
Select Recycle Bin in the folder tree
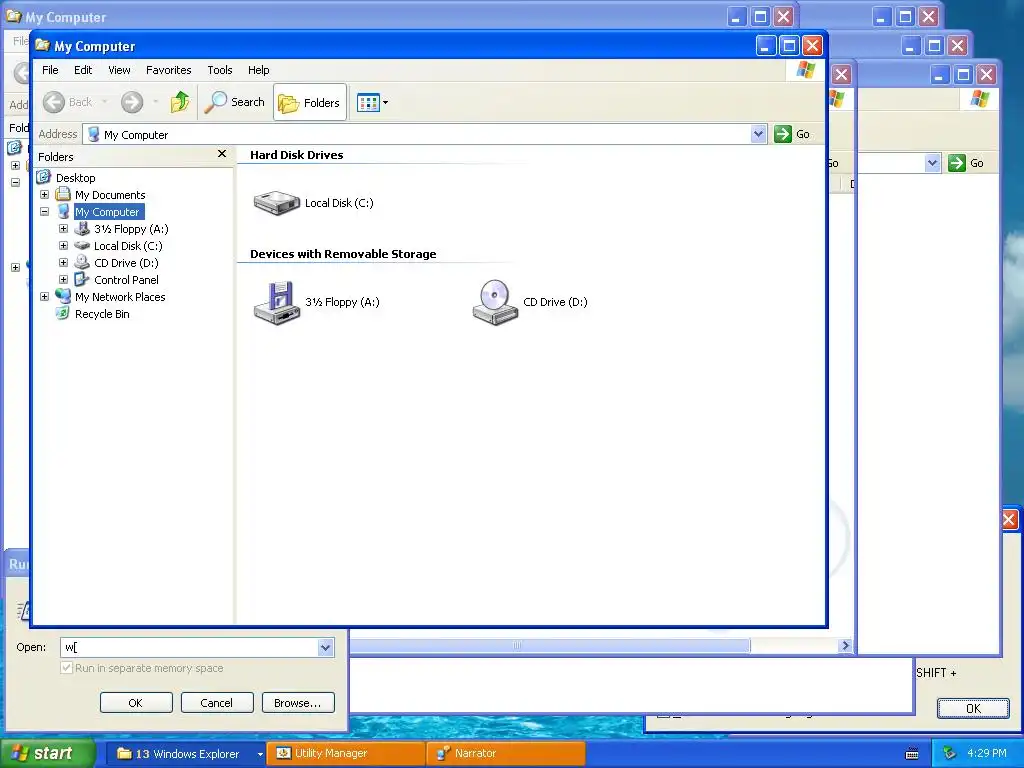point(102,313)
